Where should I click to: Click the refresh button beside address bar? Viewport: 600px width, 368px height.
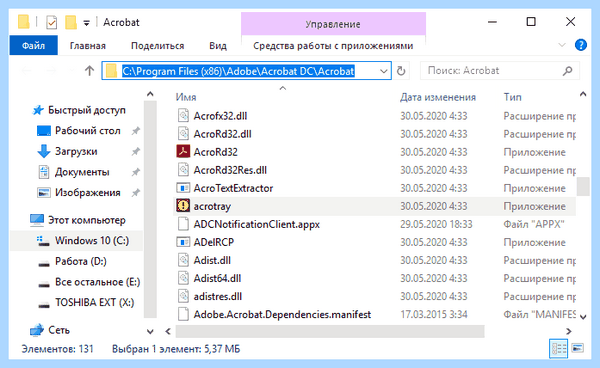[401, 71]
